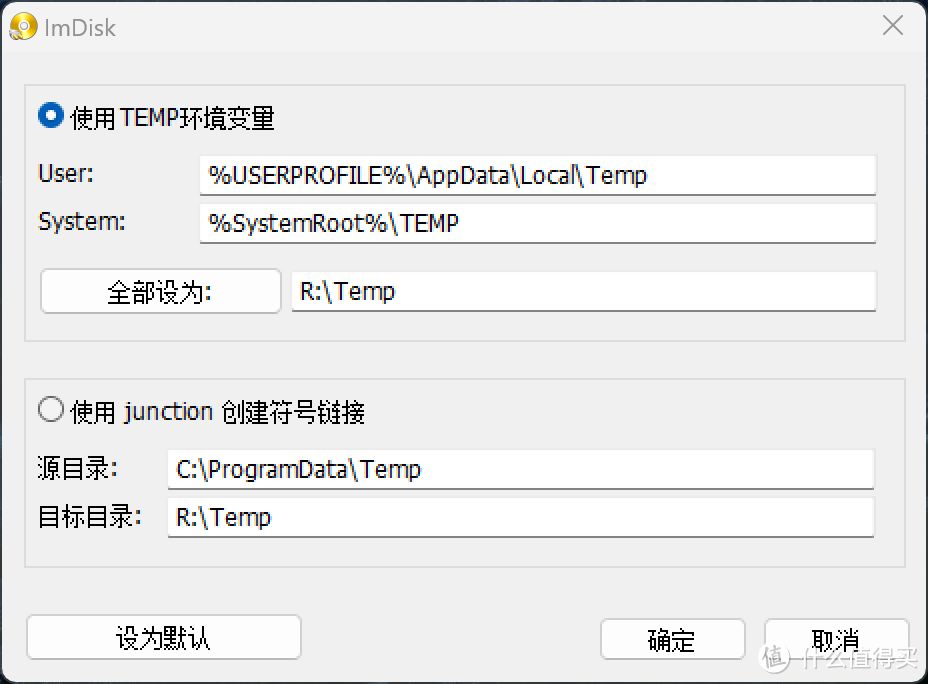Click the 目标目录 field showing R:\Temp
Viewport: 928px width, 684px height.
coord(521,517)
